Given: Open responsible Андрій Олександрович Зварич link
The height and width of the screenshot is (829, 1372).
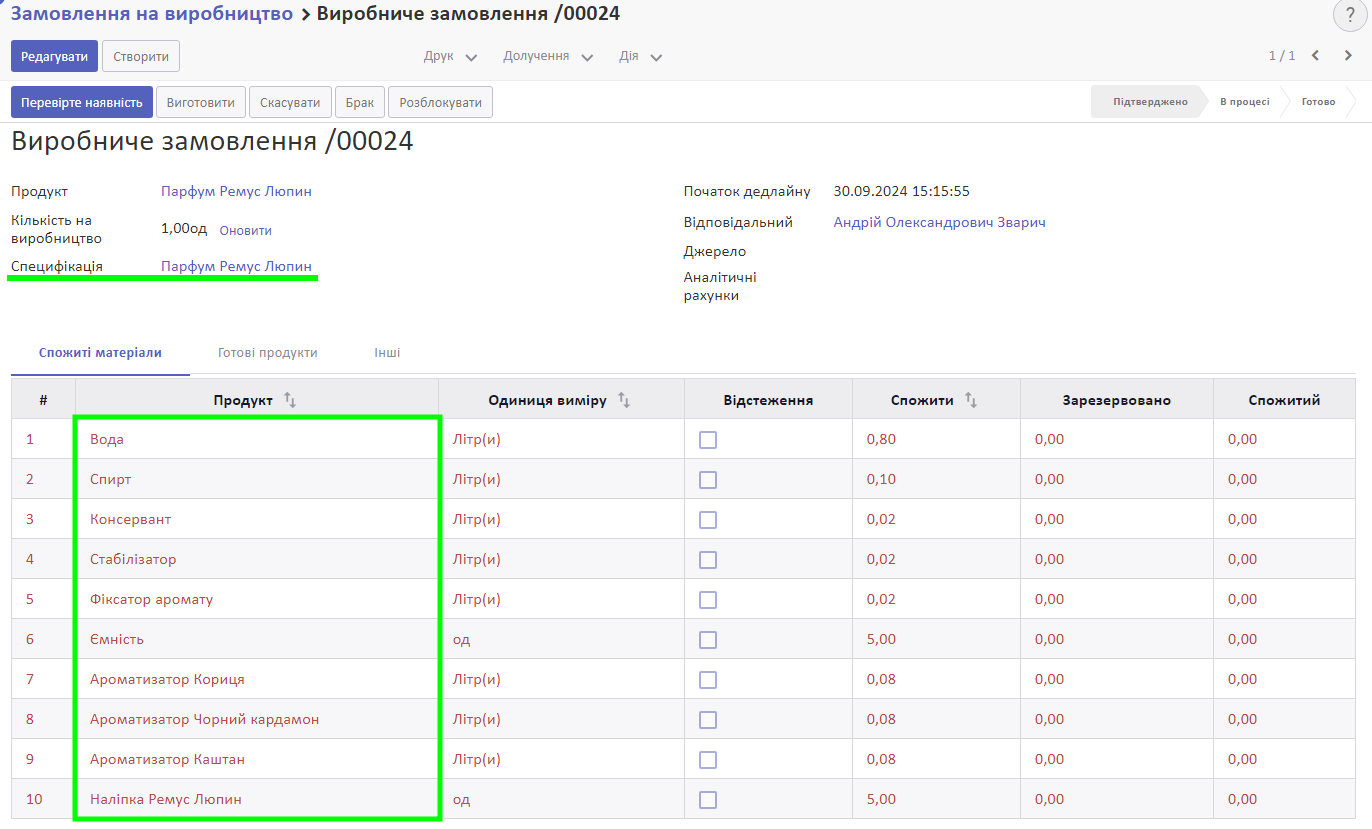Looking at the screenshot, I should (x=939, y=222).
